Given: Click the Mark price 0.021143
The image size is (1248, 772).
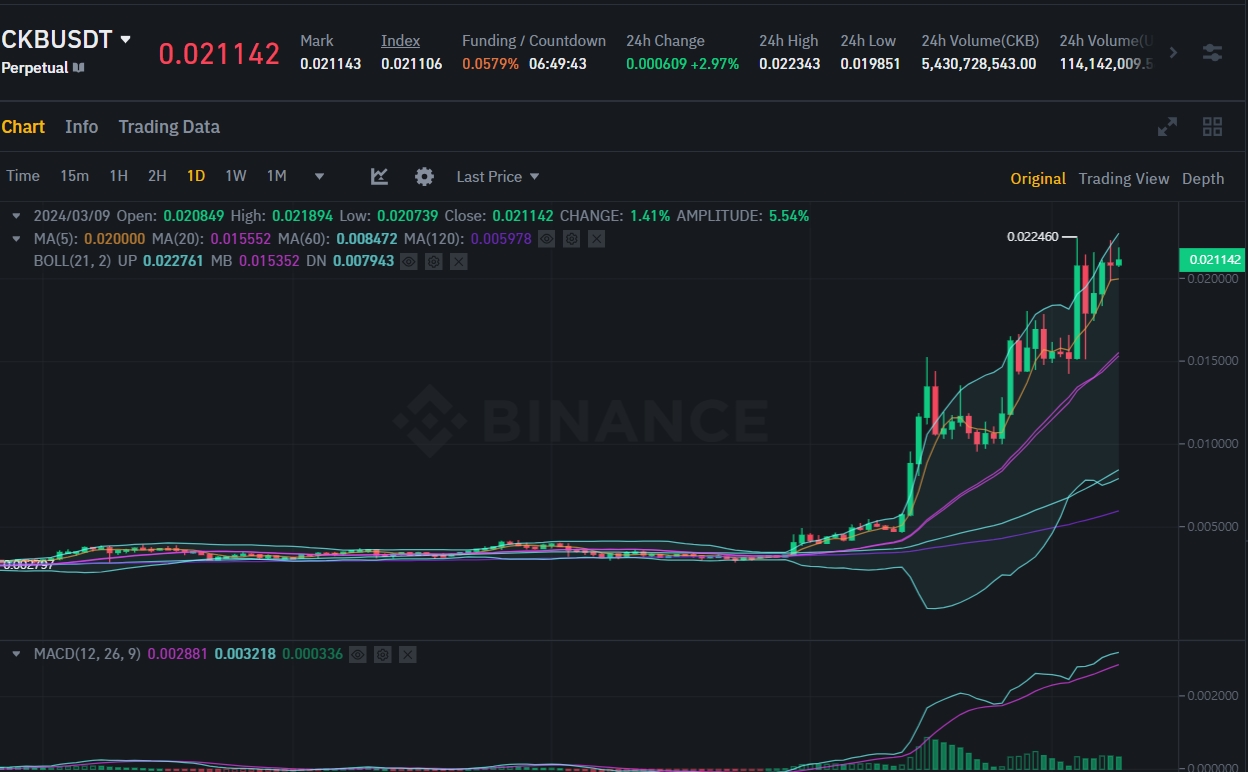Looking at the screenshot, I should tap(330, 64).
